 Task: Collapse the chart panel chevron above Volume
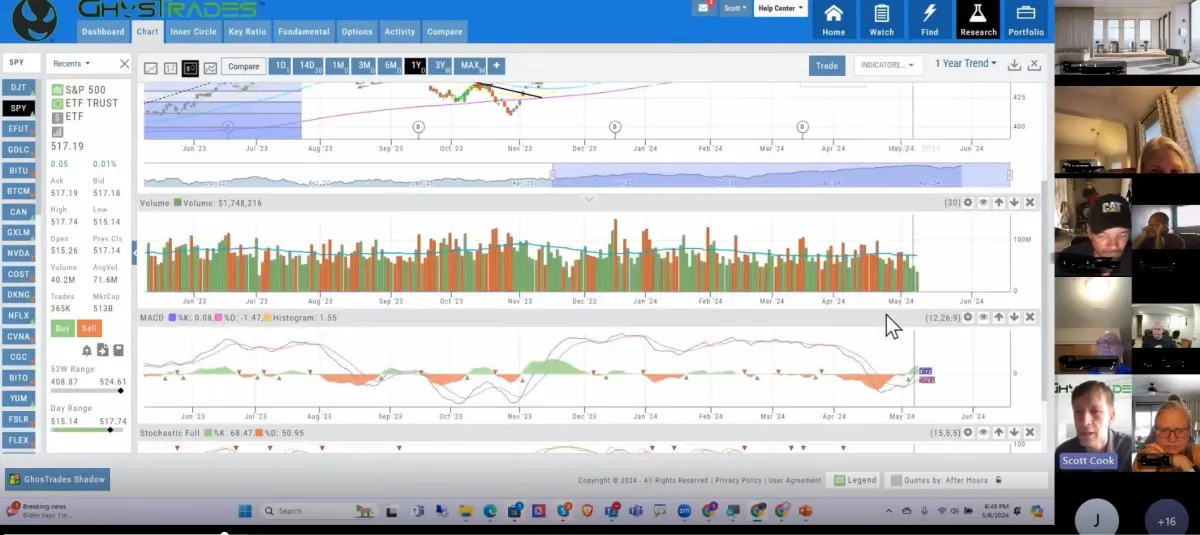pyautogui.click(x=589, y=199)
